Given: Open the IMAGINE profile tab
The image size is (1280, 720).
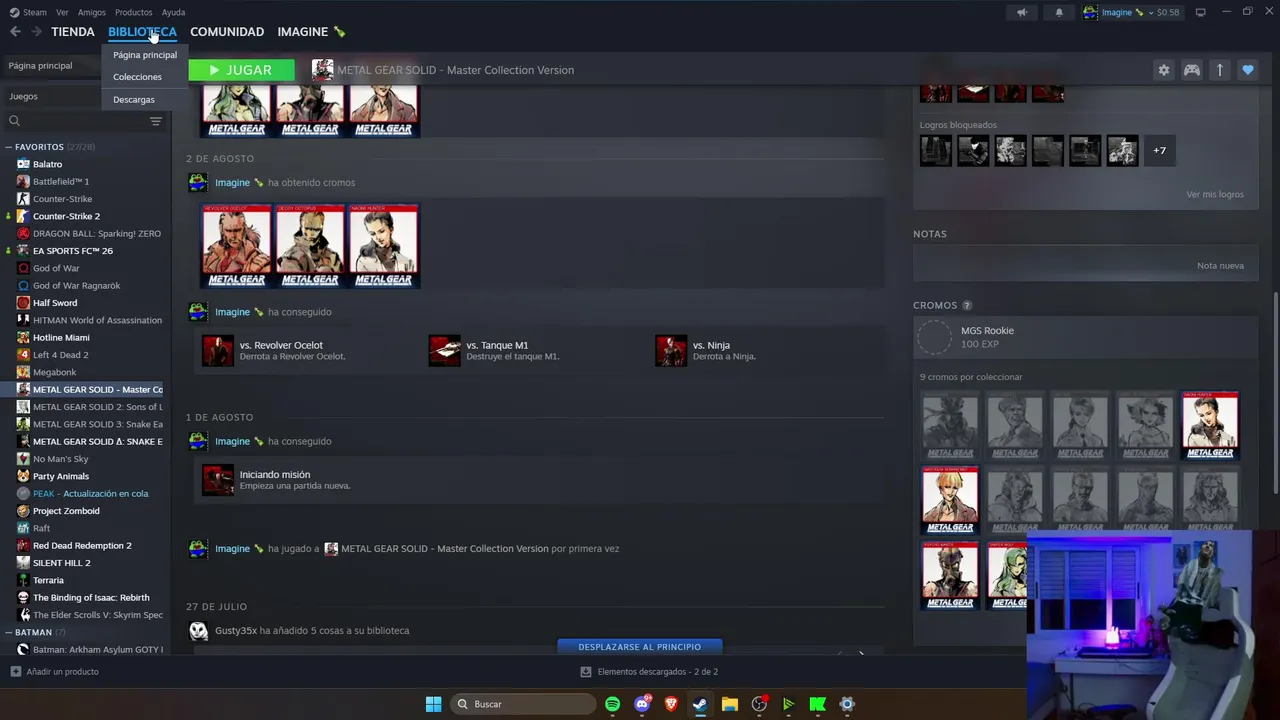Looking at the screenshot, I should pyautogui.click(x=311, y=32).
